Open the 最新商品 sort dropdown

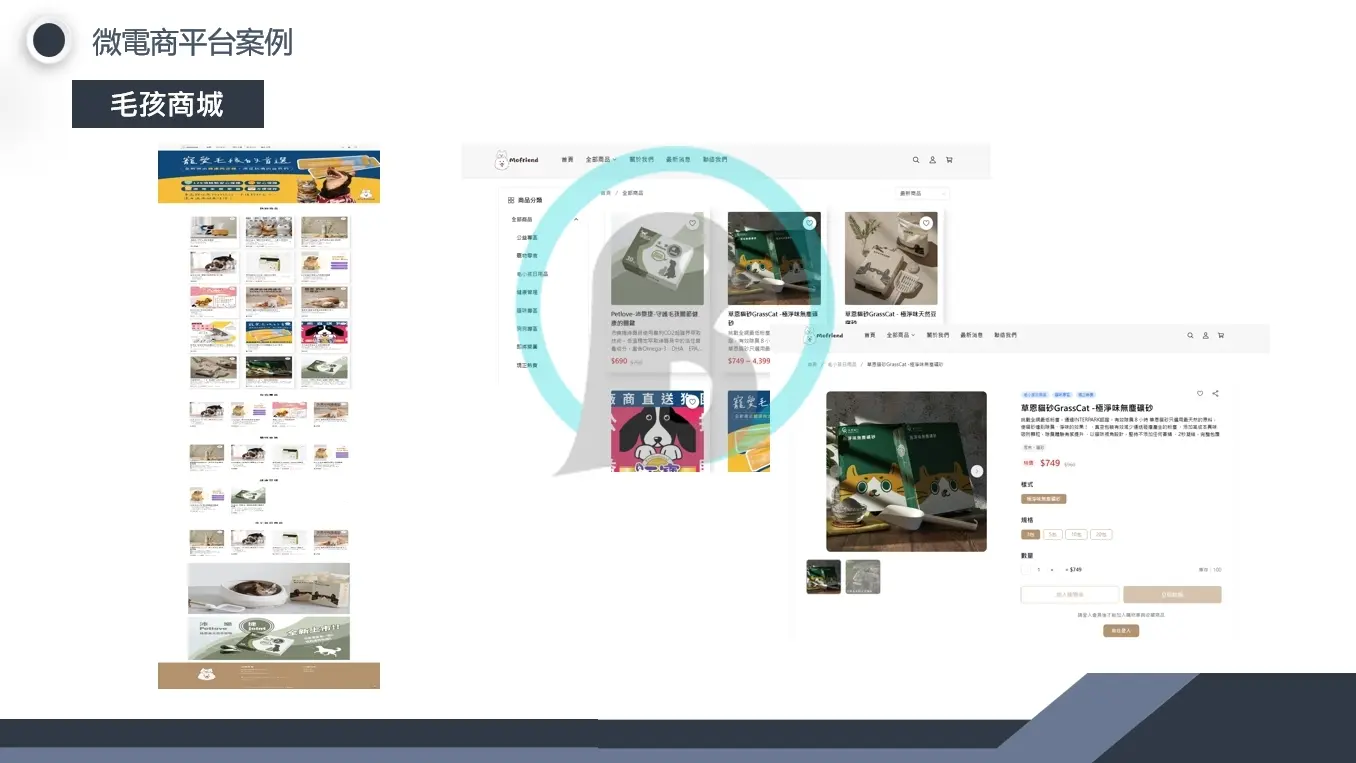tap(922, 193)
